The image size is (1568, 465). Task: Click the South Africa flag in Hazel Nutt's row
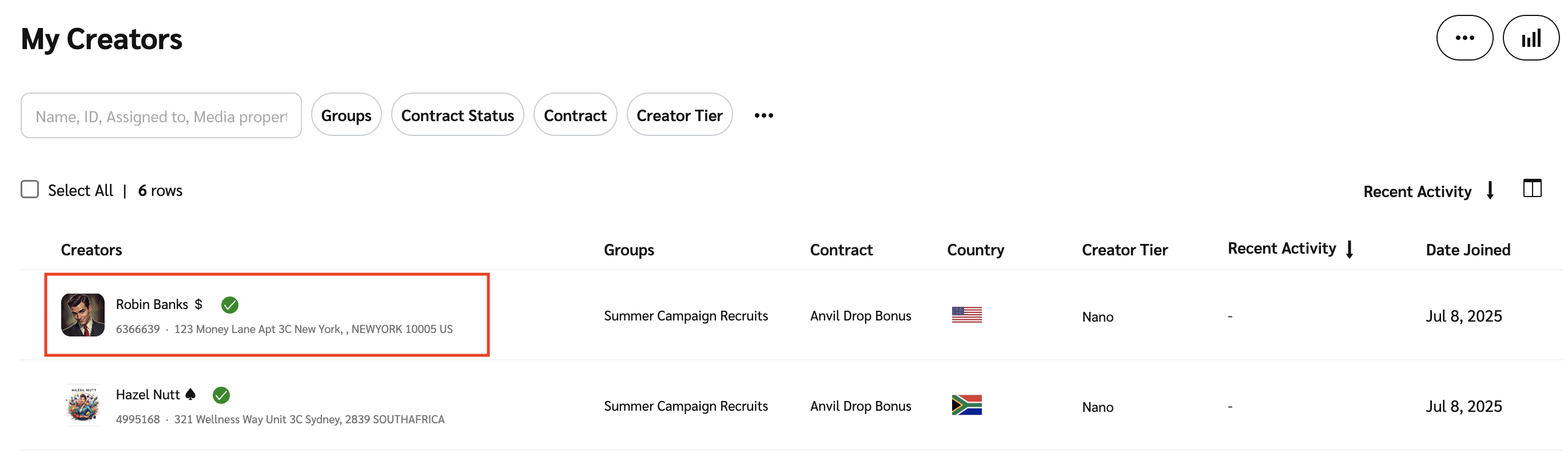point(966,406)
